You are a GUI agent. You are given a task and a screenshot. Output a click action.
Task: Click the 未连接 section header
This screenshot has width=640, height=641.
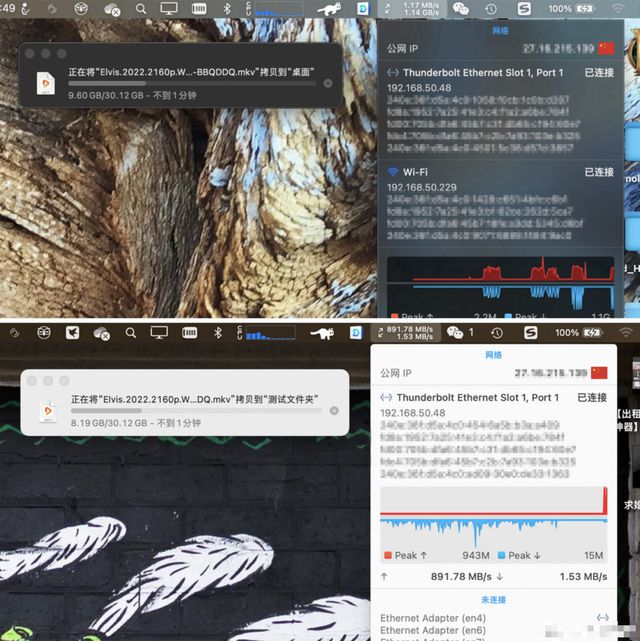coord(493,600)
